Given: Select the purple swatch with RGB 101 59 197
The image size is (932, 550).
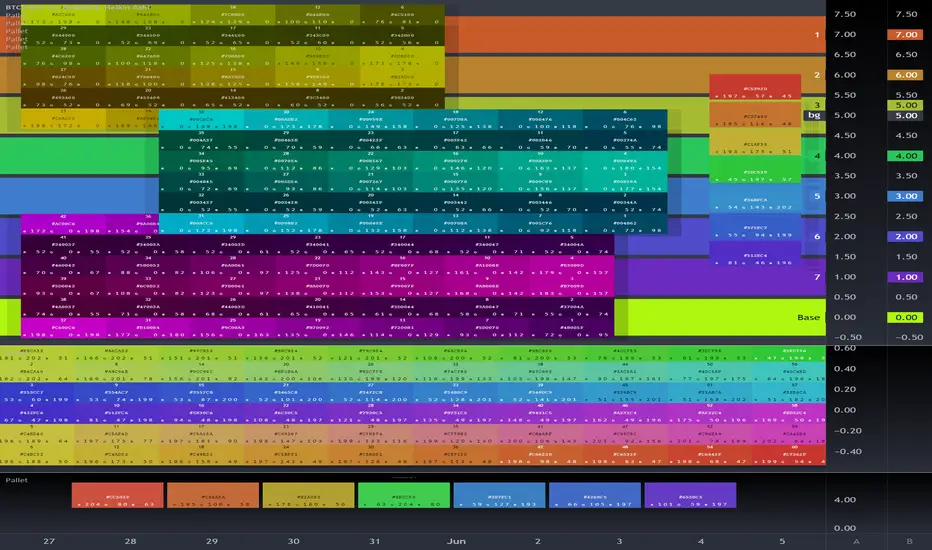Looking at the screenshot, I should point(690,495).
